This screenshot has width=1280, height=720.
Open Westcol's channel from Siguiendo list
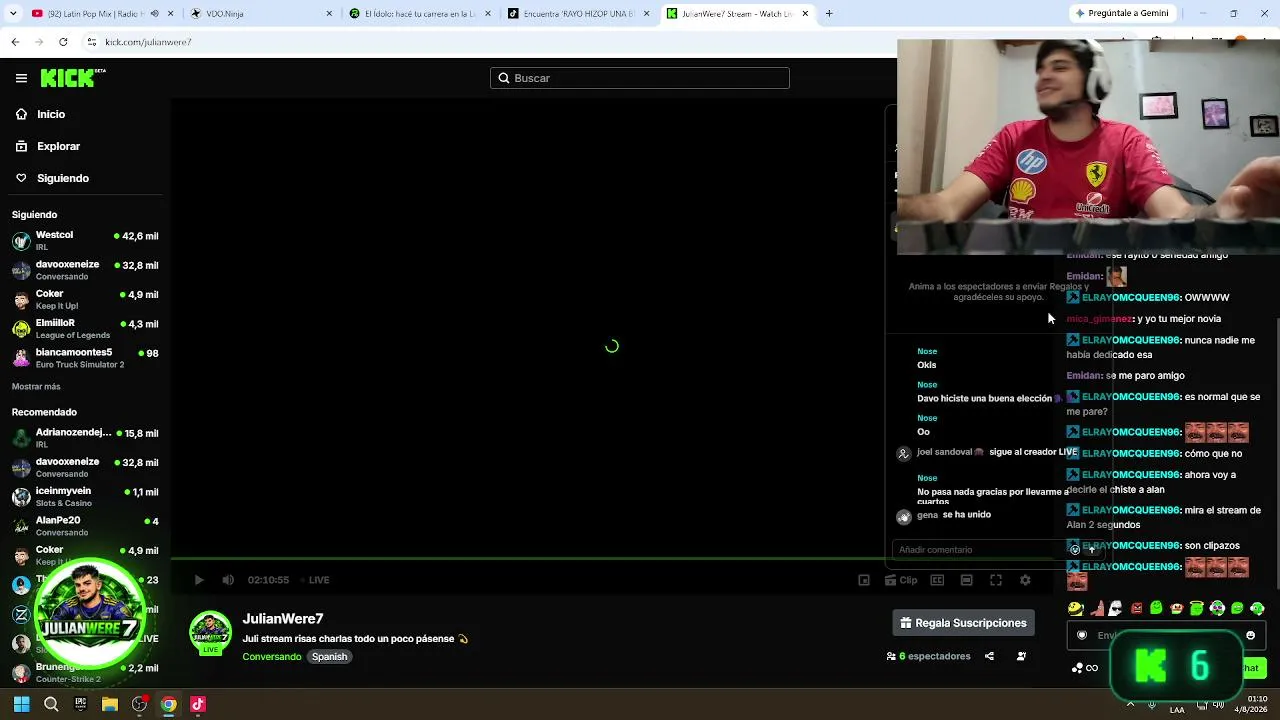coord(85,241)
